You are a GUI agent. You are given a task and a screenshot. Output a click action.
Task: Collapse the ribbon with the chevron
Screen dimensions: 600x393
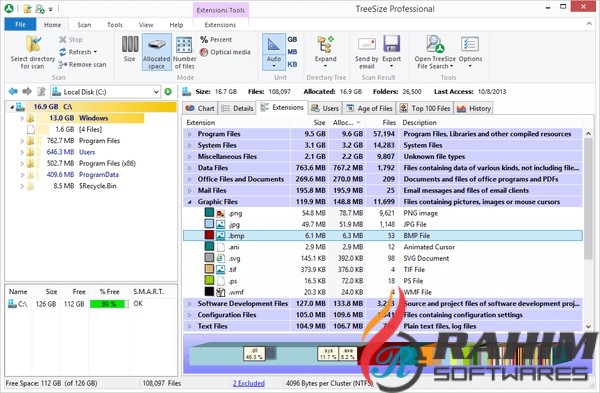coord(589,24)
